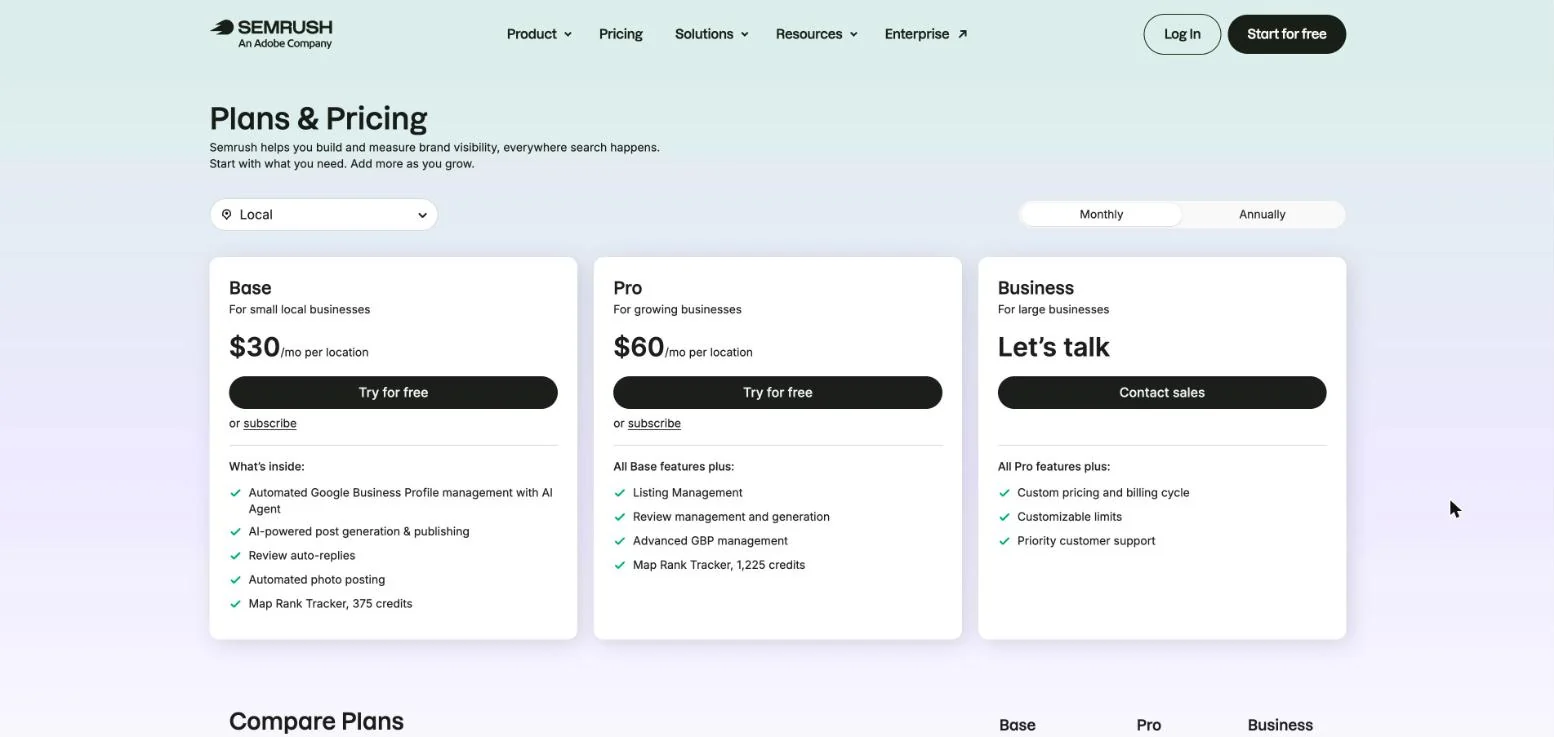Image resolution: width=1554 pixels, height=737 pixels.
Task: Try the Pro plan for free
Action: tap(778, 393)
